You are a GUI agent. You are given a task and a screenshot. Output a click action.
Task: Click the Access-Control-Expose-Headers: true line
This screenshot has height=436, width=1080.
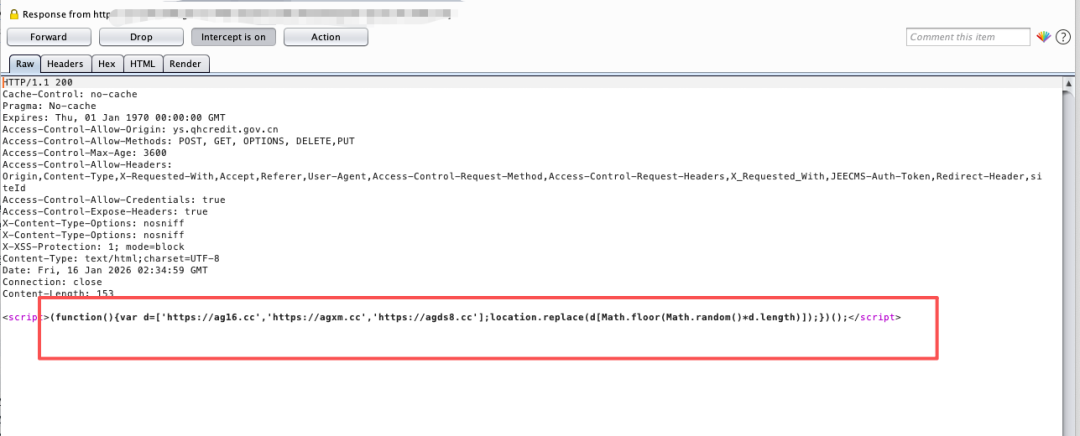coord(105,211)
